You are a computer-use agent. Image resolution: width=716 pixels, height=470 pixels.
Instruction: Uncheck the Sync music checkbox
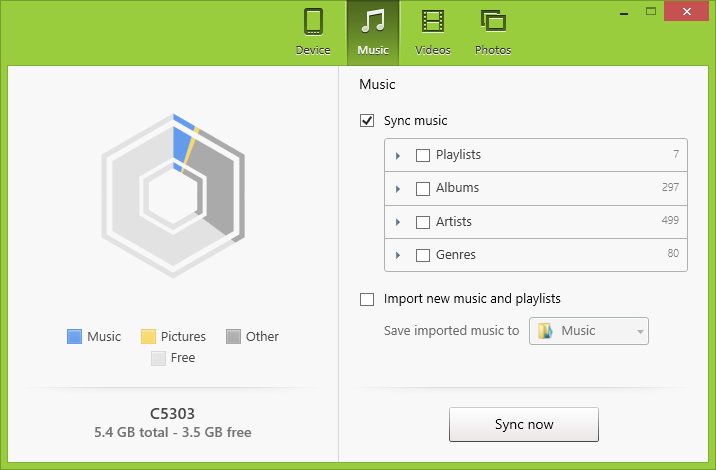(367, 121)
